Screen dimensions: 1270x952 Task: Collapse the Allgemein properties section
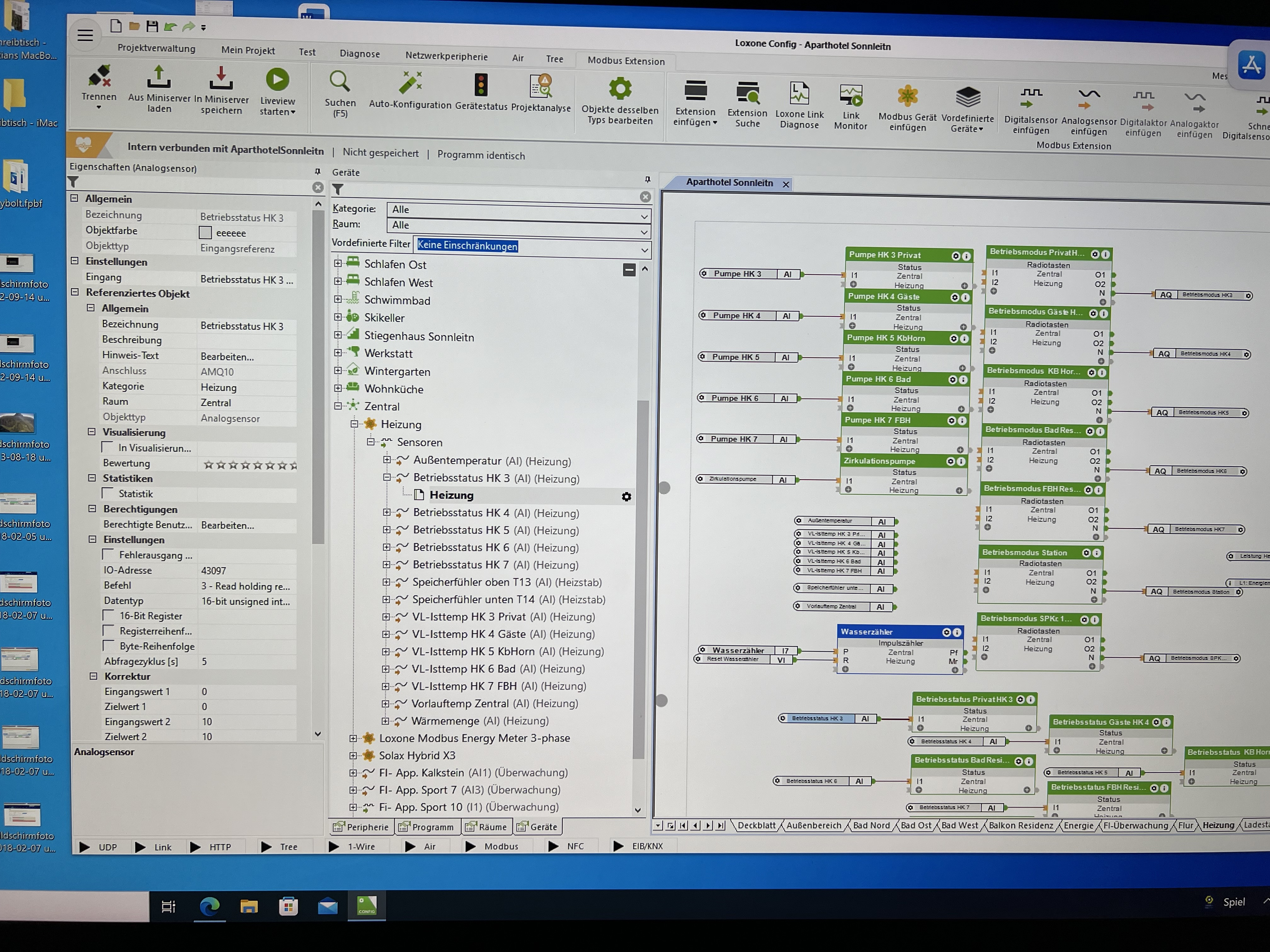pyautogui.click(x=74, y=198)
